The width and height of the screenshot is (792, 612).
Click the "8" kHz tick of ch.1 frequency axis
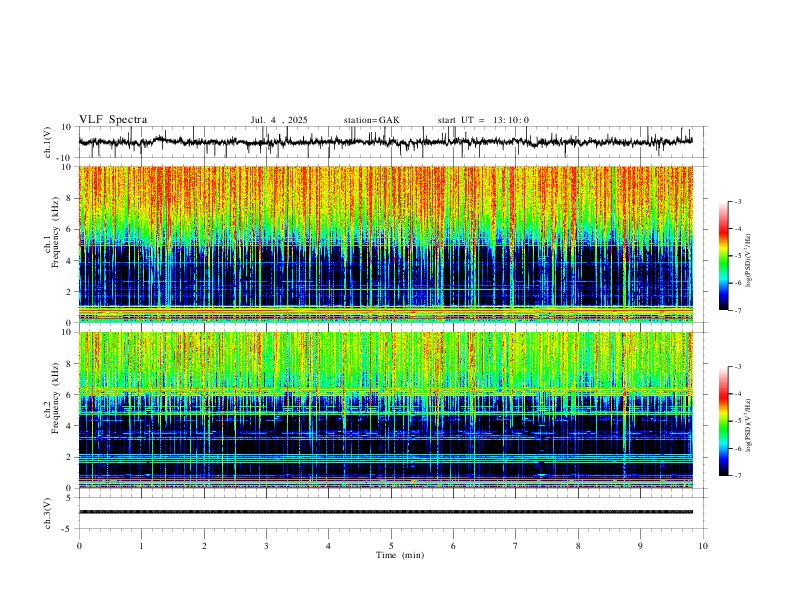click(x=70, y=198)
